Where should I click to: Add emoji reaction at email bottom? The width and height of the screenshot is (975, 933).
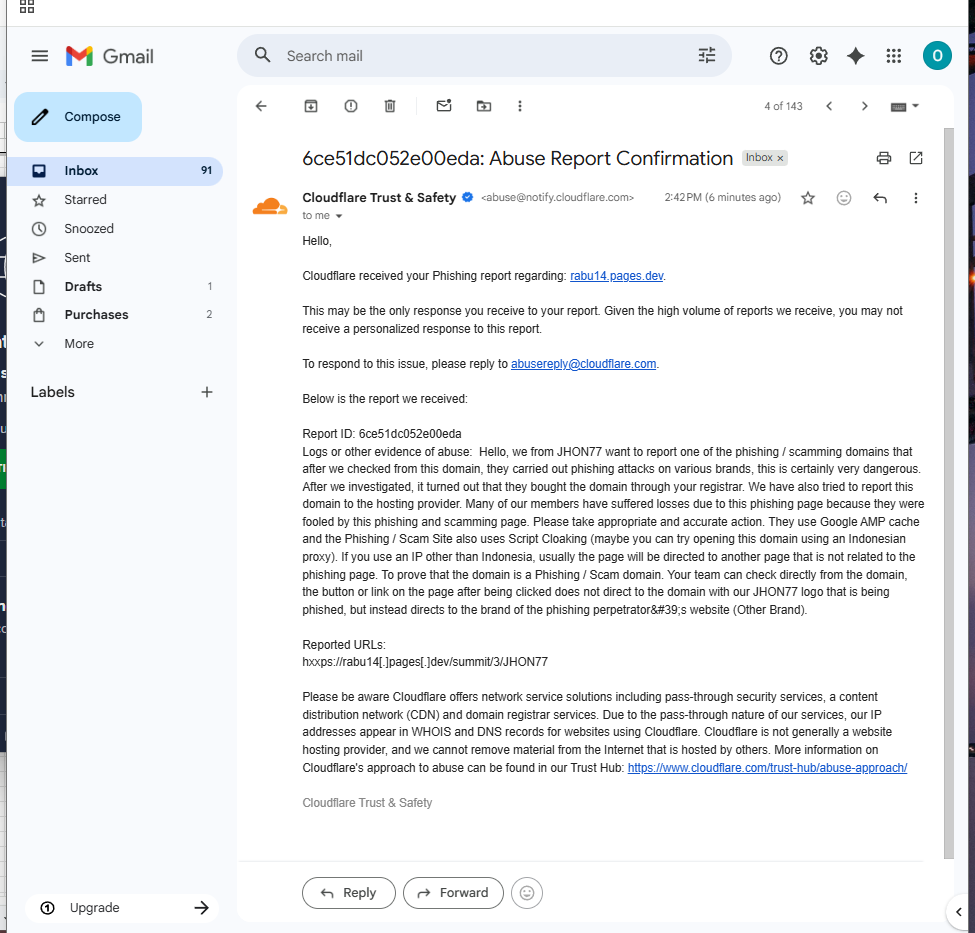(x=527, y=893)
